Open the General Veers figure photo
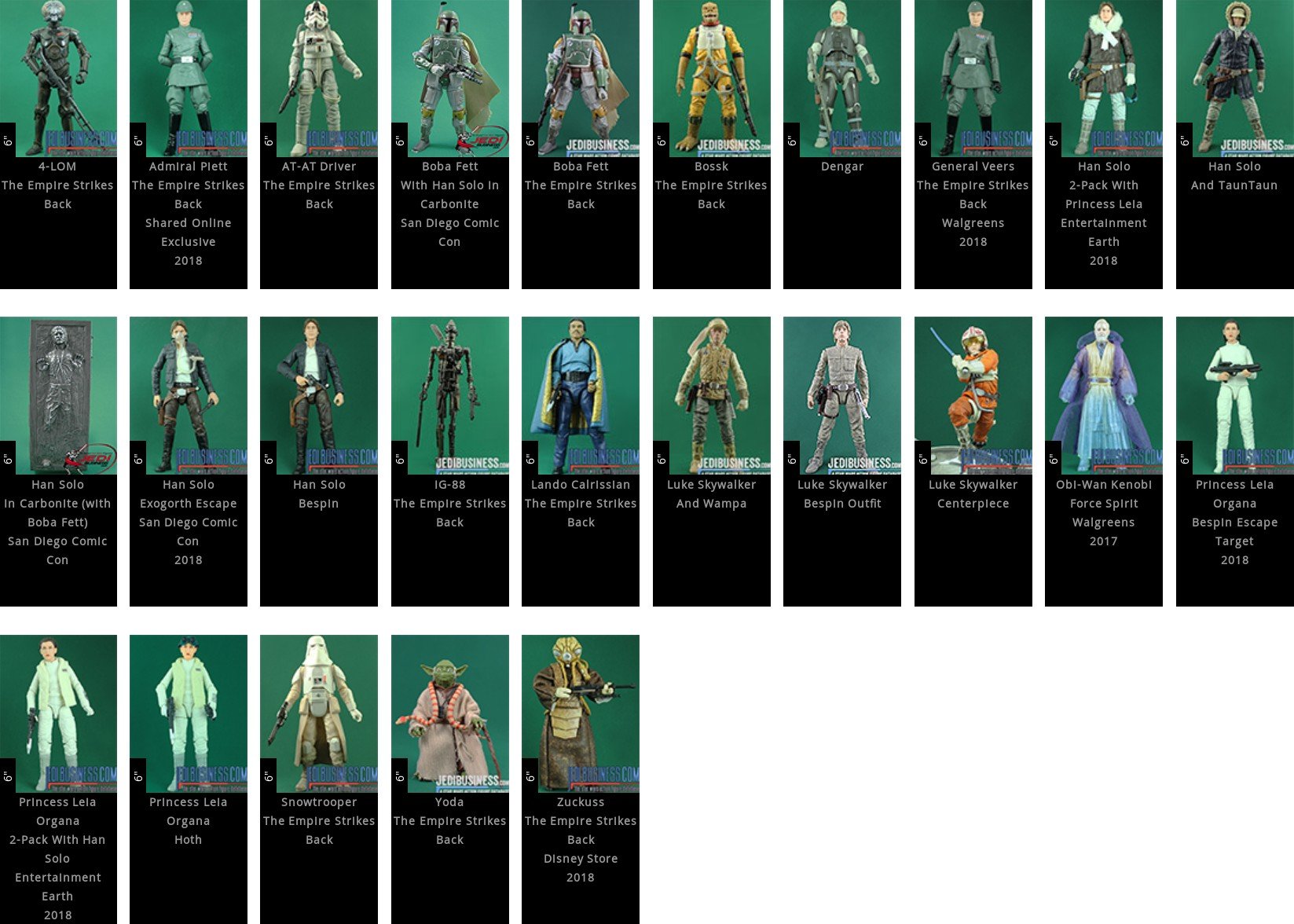The width and height of the screenshot is (1294, 924). click(x=973, y=78)
